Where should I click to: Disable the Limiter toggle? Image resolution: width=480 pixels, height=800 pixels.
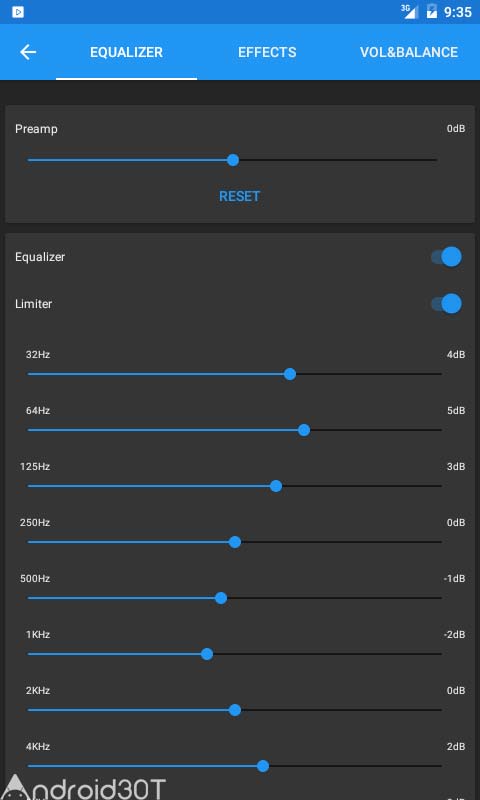click(x=446, y=304)
